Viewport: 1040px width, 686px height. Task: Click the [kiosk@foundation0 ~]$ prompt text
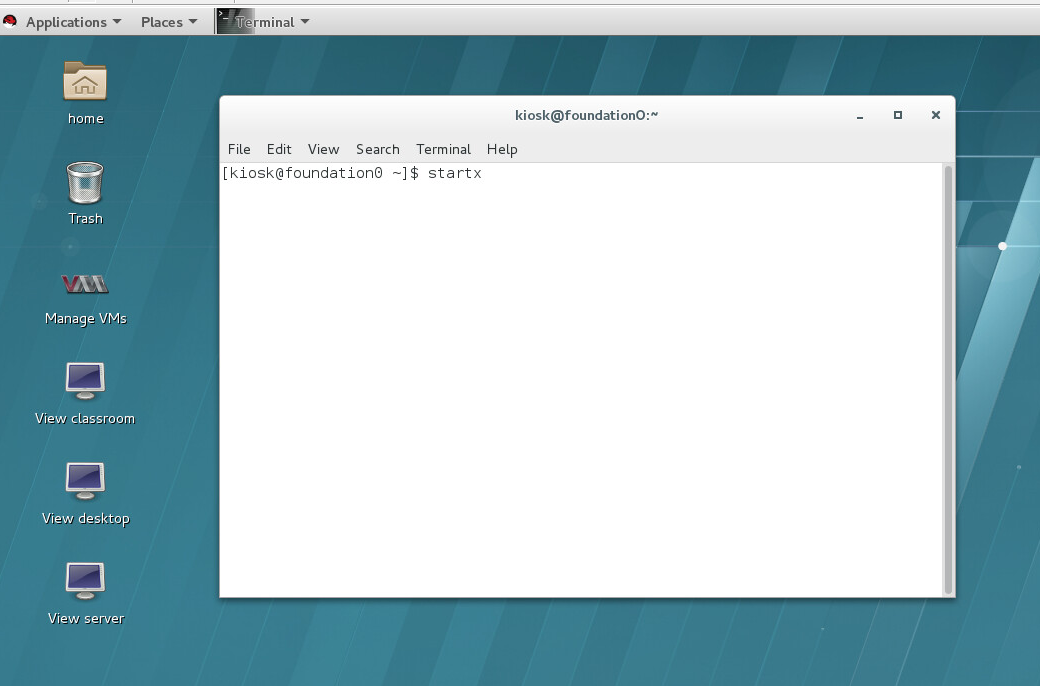(320, 173)
